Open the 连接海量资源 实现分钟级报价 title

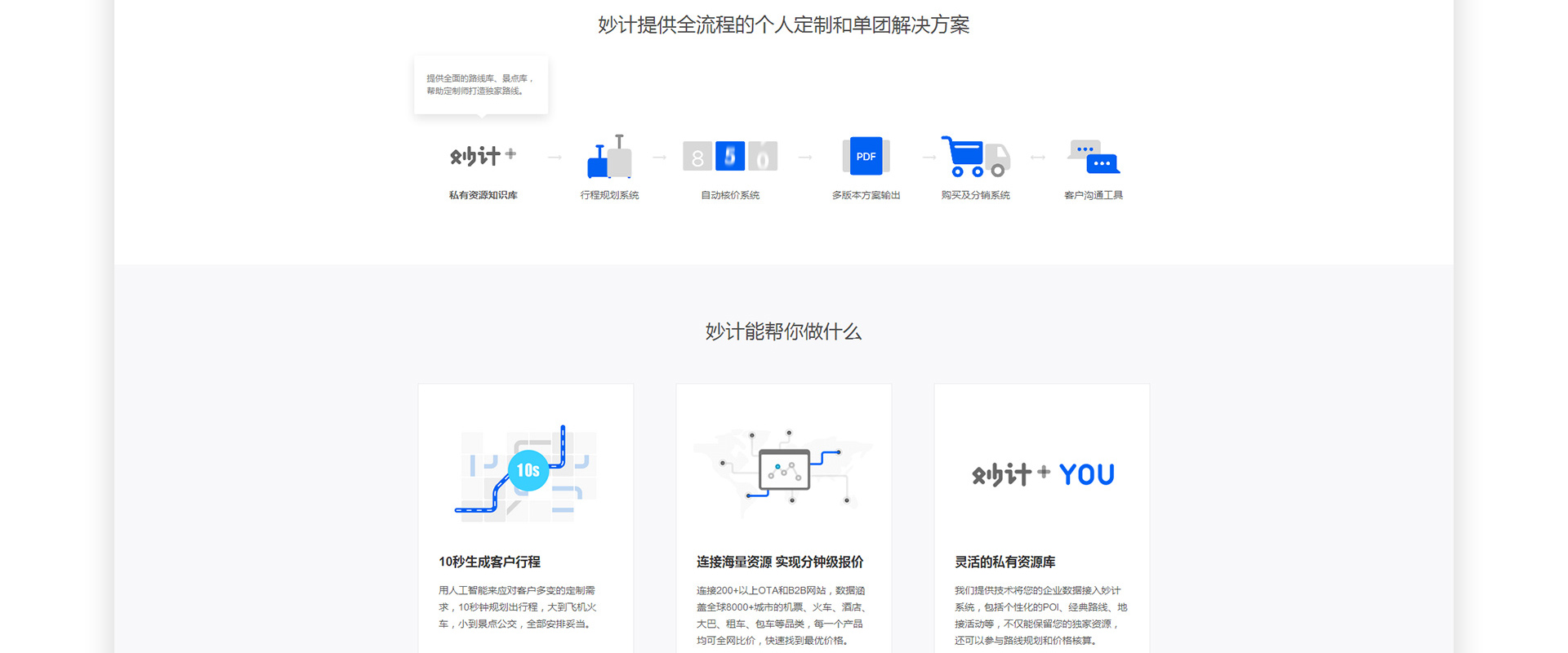(x=779, y=562)
